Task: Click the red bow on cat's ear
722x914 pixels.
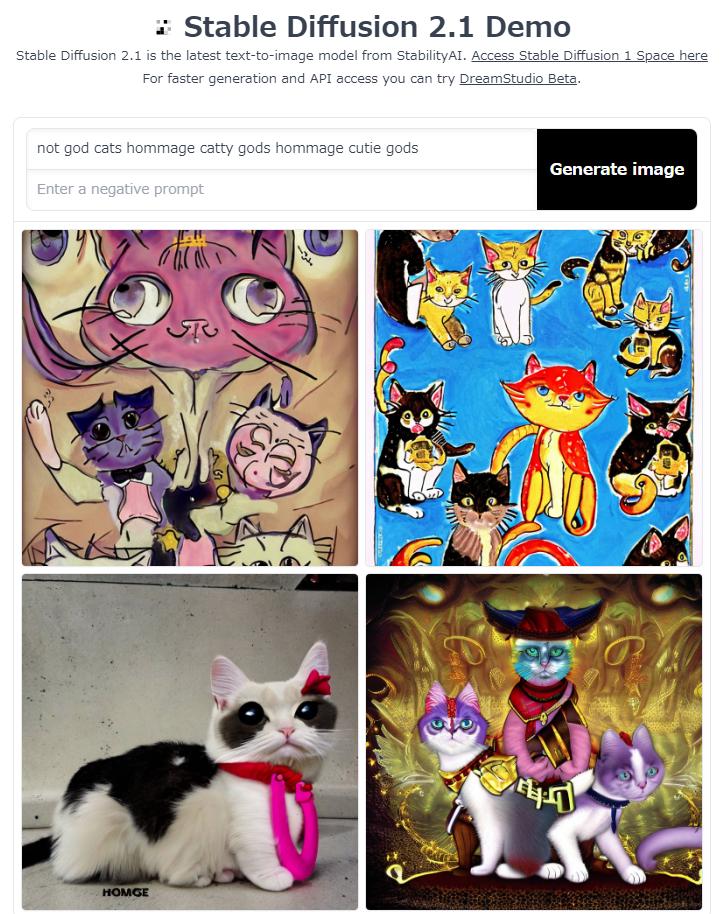Action: [316, 681]
